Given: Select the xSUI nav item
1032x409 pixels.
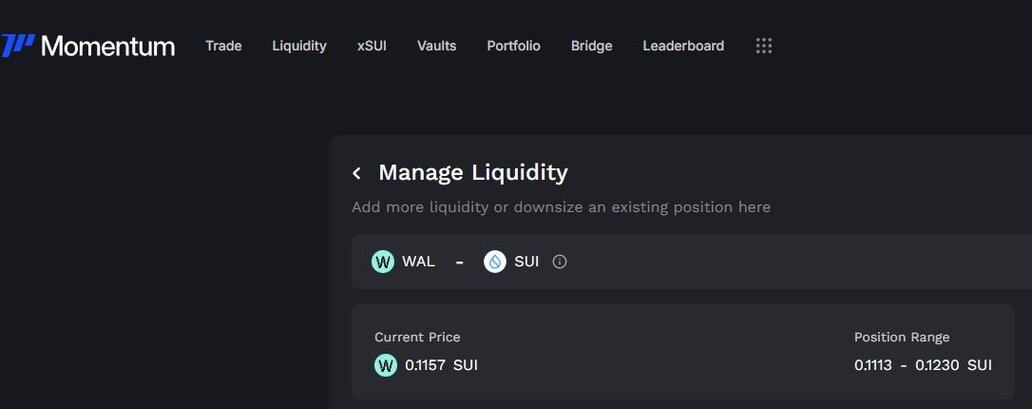Looking at the screenshot, I should 372,45.
